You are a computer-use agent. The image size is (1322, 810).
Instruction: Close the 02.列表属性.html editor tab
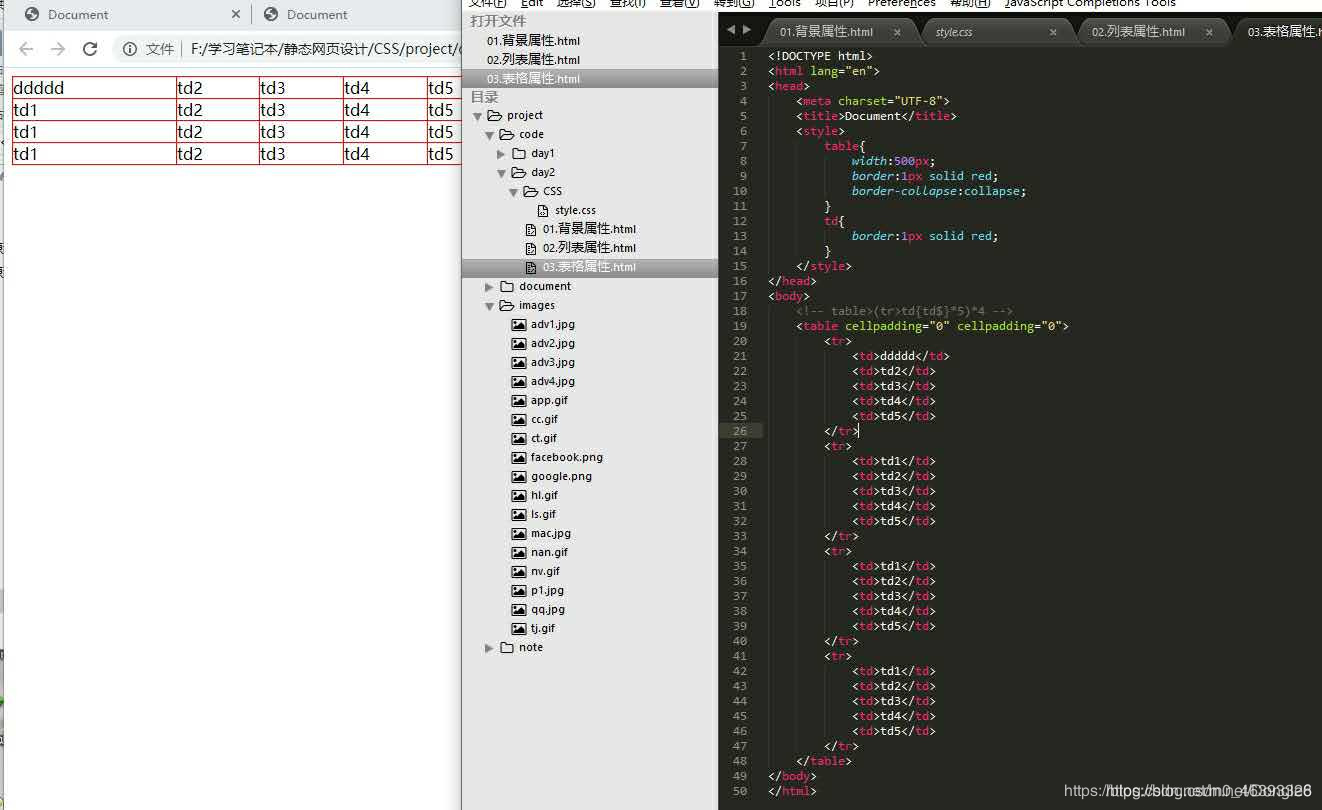(1209, 32)
